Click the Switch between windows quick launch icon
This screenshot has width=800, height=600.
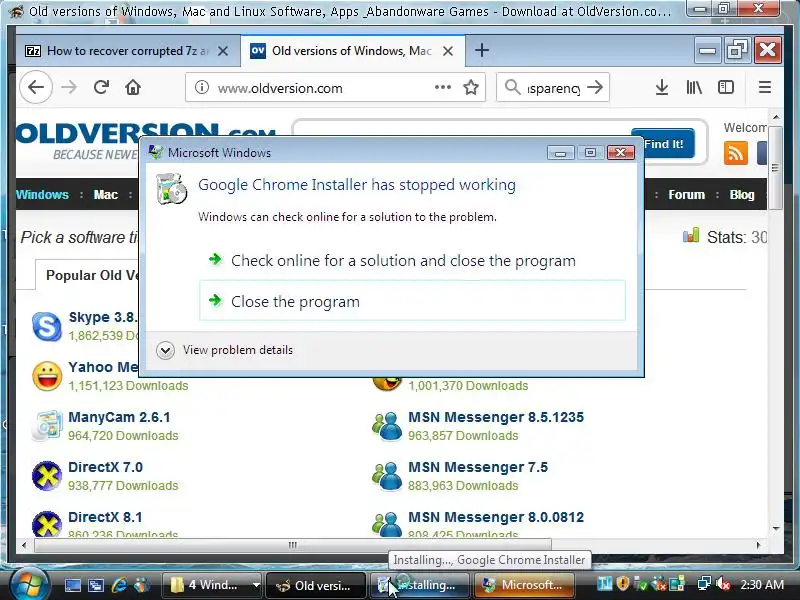(95, 585)
